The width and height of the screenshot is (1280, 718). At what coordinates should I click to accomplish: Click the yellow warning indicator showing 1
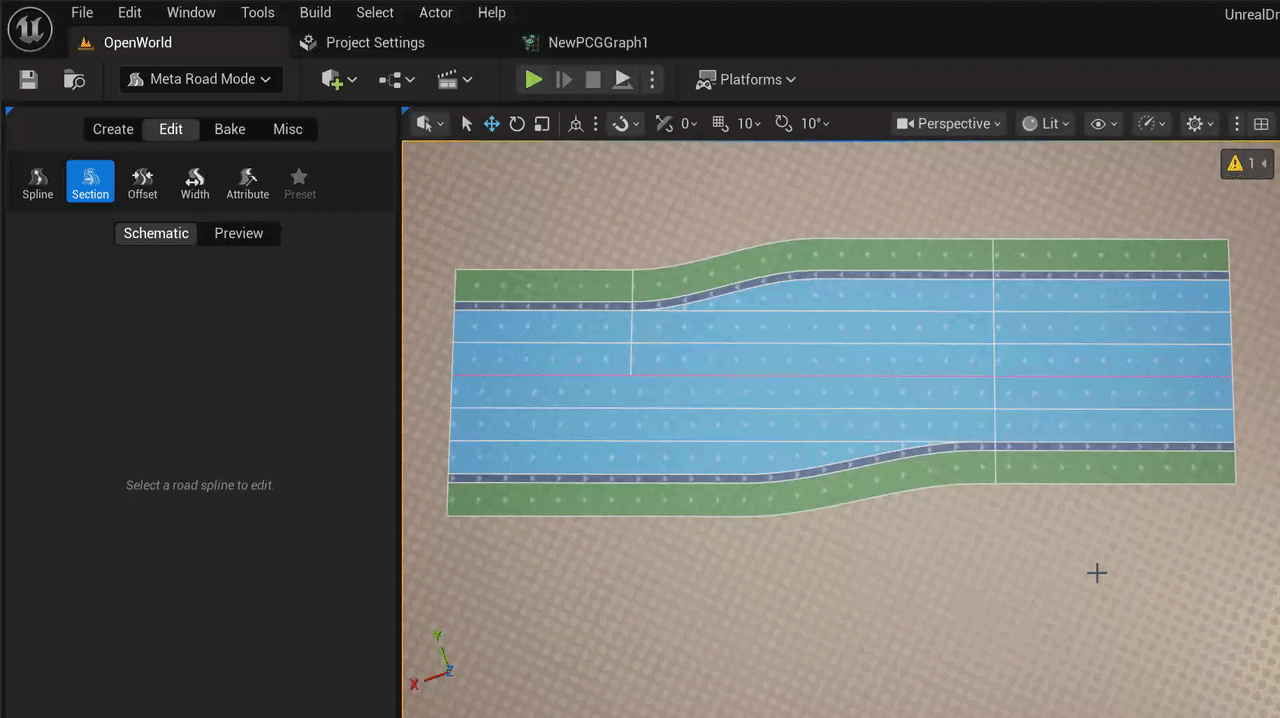coord(1247,163)
